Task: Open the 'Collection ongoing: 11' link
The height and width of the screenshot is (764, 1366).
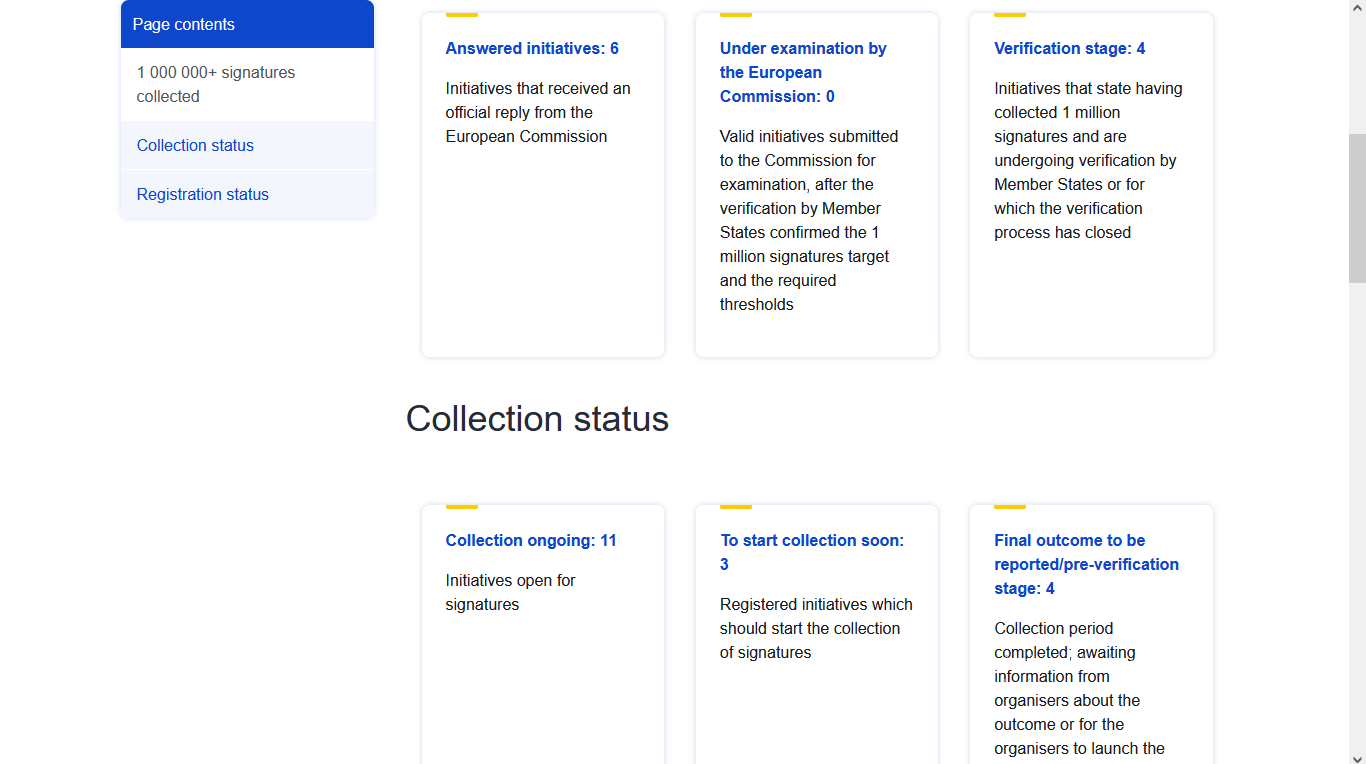Action: [531, 540]
